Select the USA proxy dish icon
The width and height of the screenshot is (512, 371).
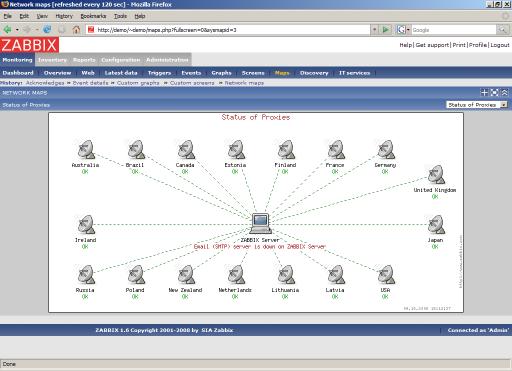pos(386,275)
